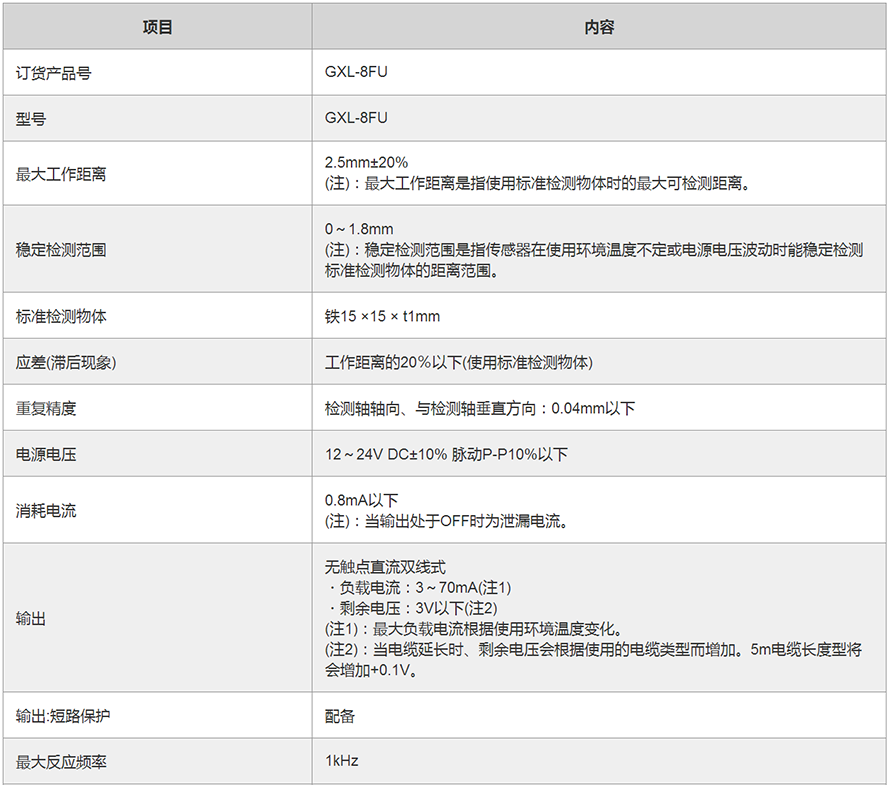This screenshot has height=785, width=890.
Task: Click the 项目 column header
Action: [157, 27]
